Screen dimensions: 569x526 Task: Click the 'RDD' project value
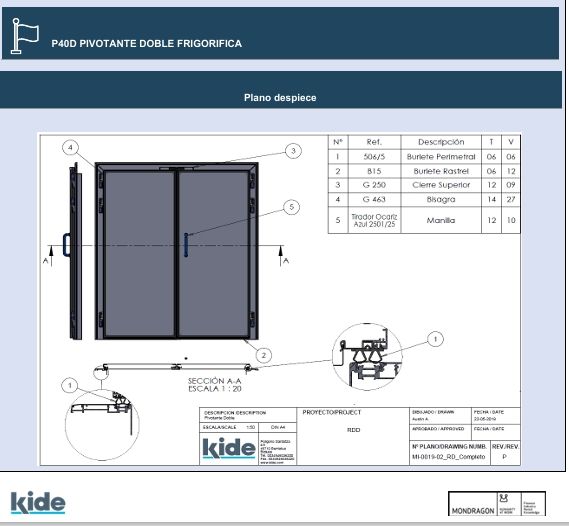click(x=353, y=430)
